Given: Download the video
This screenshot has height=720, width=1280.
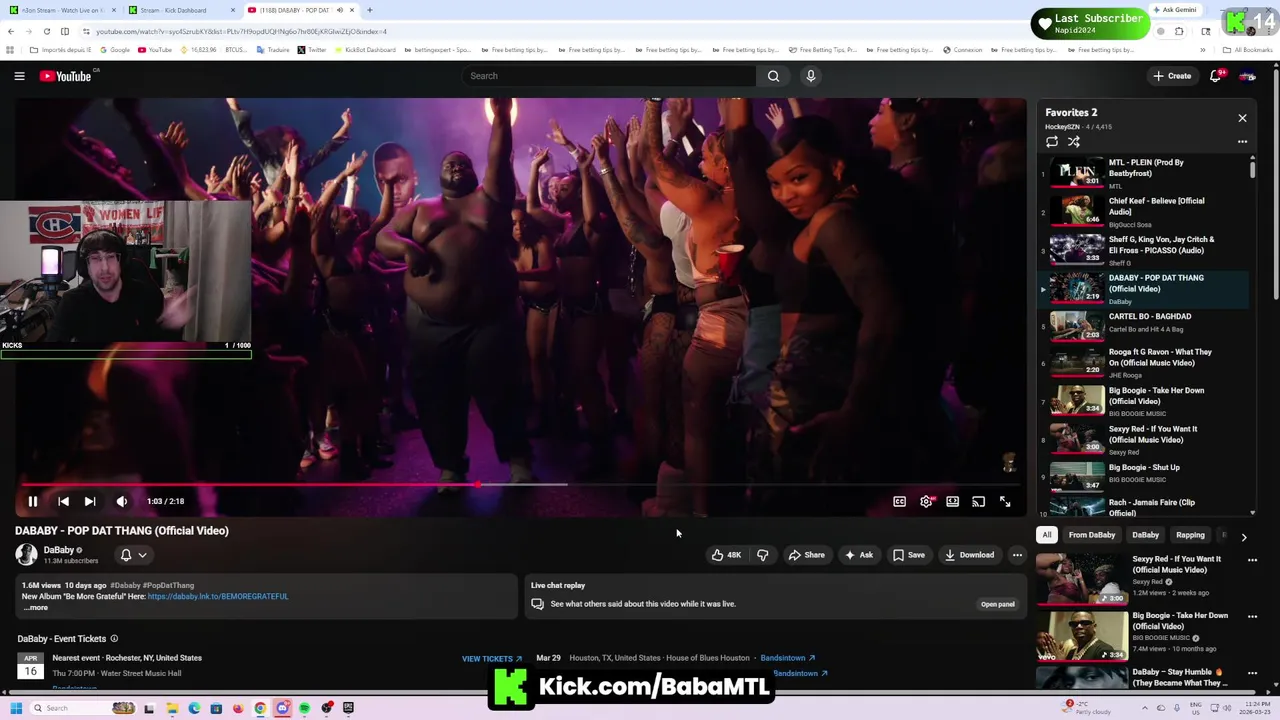Looking at the screenshot, I should click(969, 555).
